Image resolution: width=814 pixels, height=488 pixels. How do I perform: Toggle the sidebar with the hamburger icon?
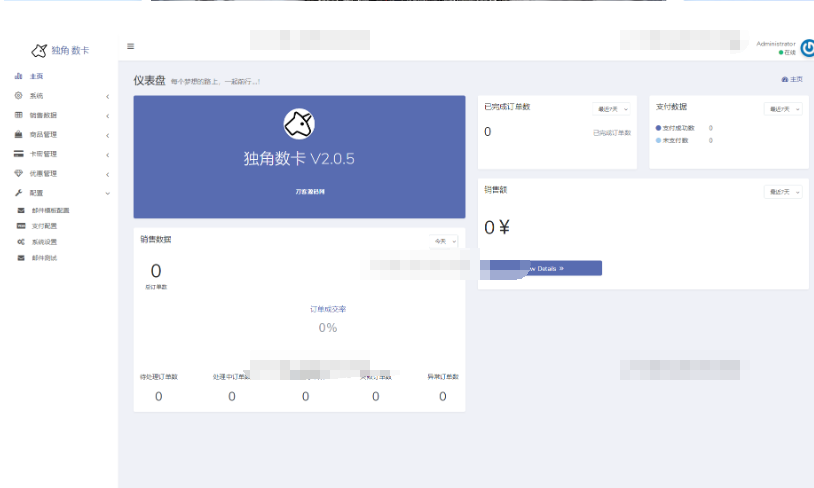(131, 46)
